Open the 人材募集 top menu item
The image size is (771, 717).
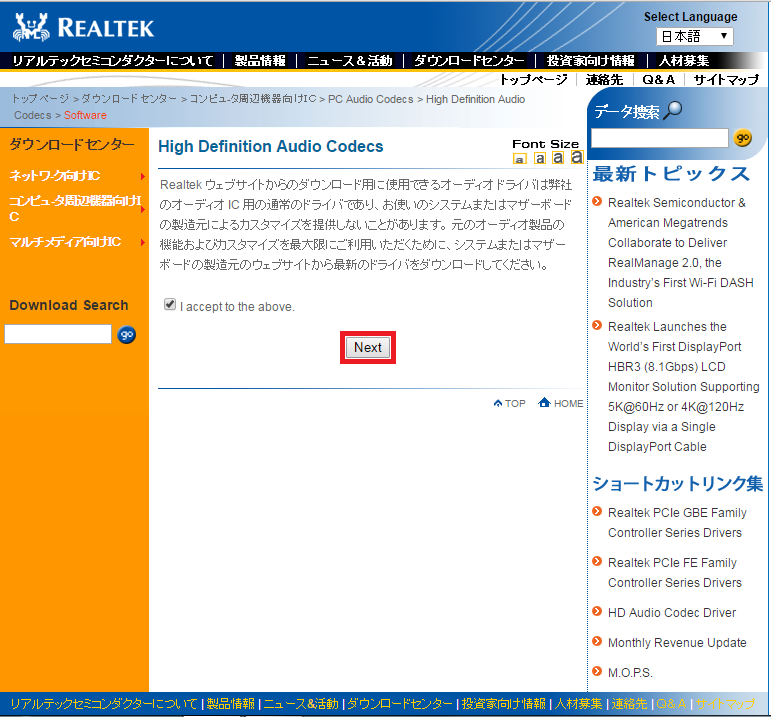684,61
